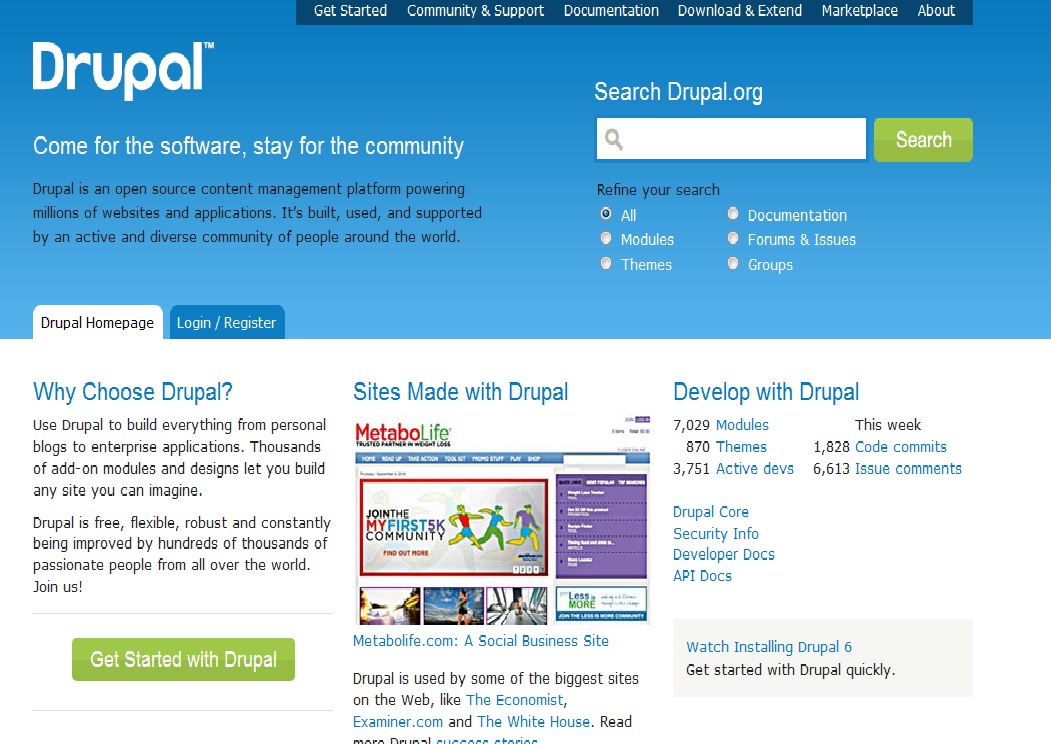
Task: Click Get Started with Drupal button
Action: point(183,660)
